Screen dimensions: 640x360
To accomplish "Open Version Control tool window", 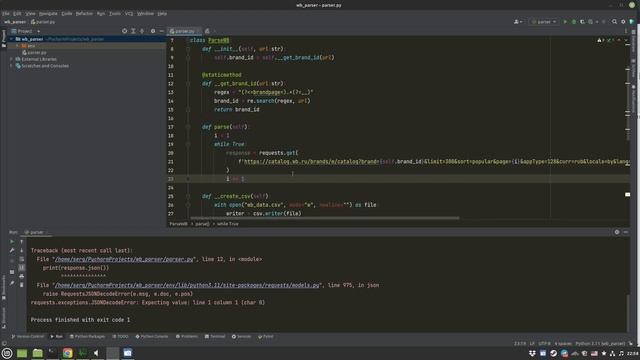I will [x=27, y=337].
